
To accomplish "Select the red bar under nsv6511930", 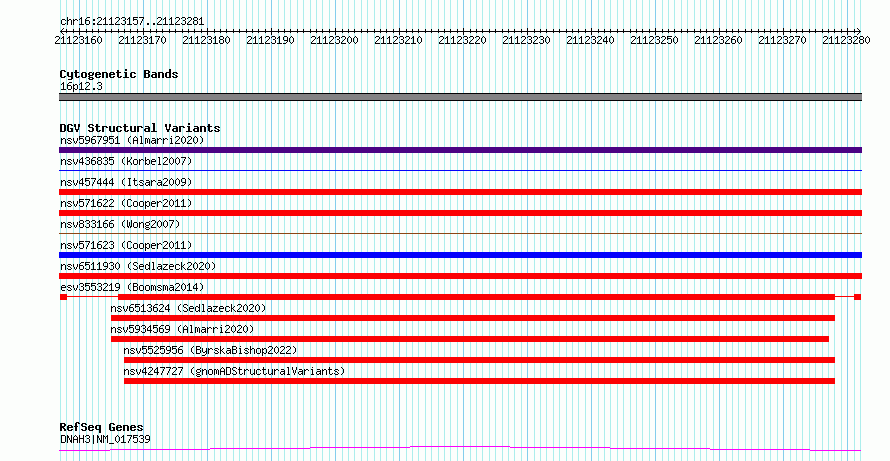I will coord(460,276).
